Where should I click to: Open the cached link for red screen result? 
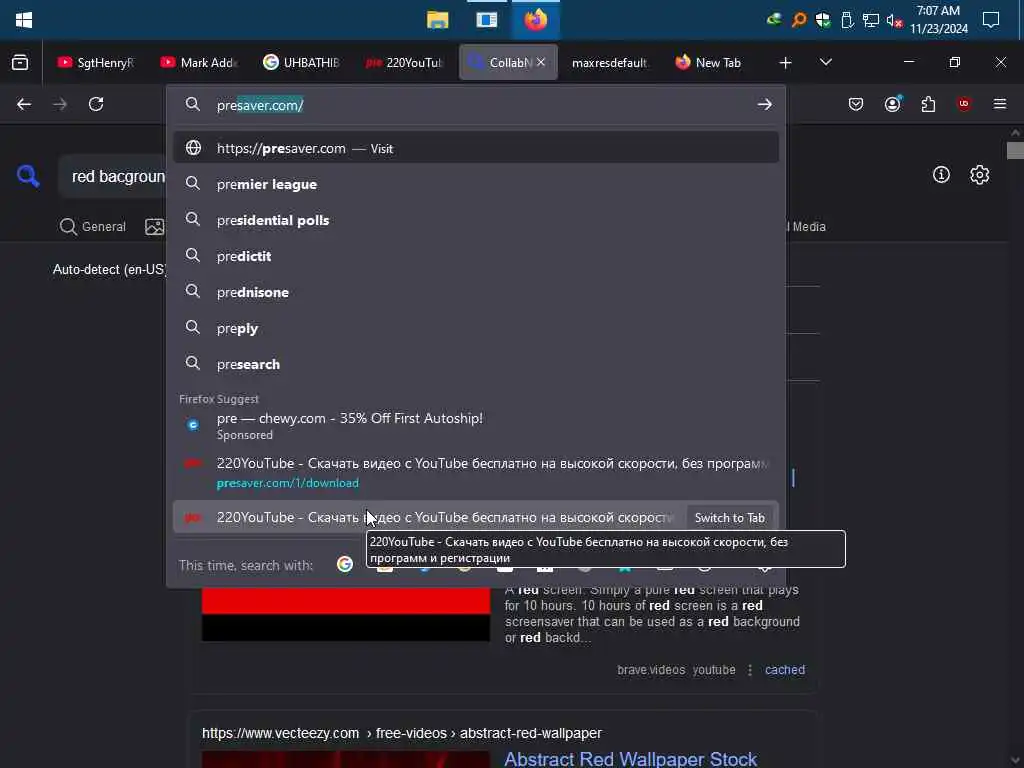pos(784,669)
